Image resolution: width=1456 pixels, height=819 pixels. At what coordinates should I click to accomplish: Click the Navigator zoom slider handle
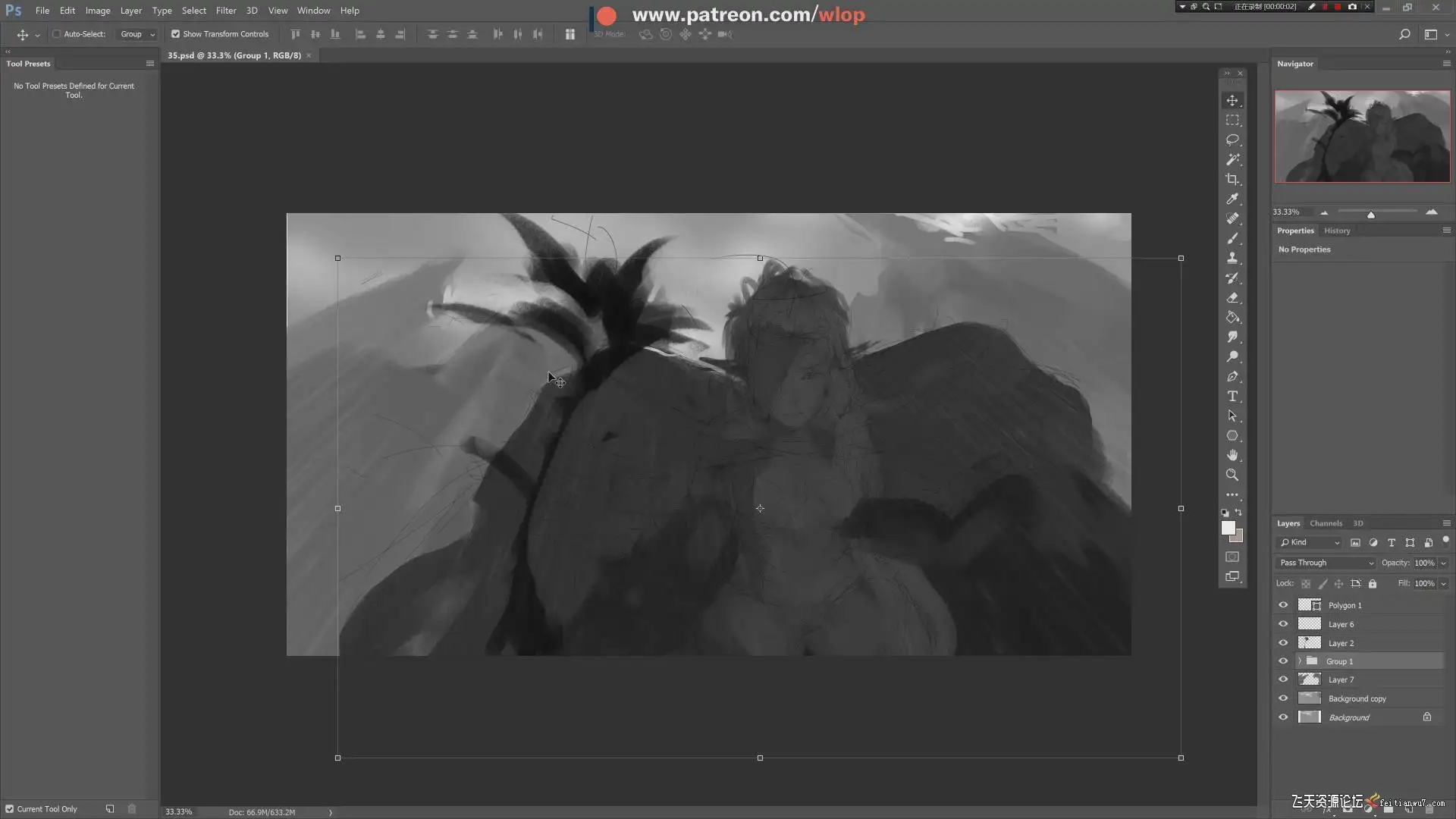pos(1370,215)
